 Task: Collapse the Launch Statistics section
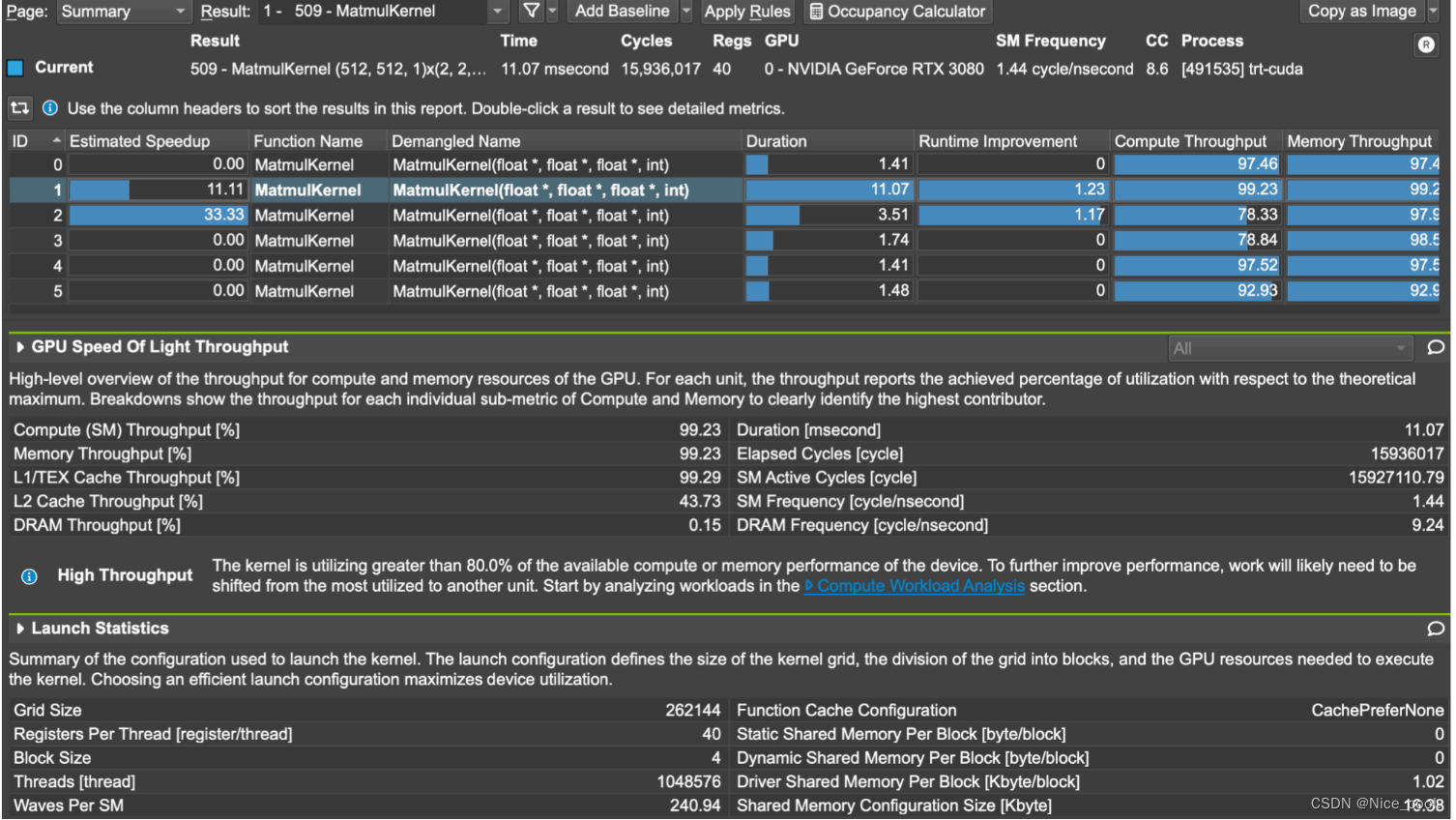20,629
